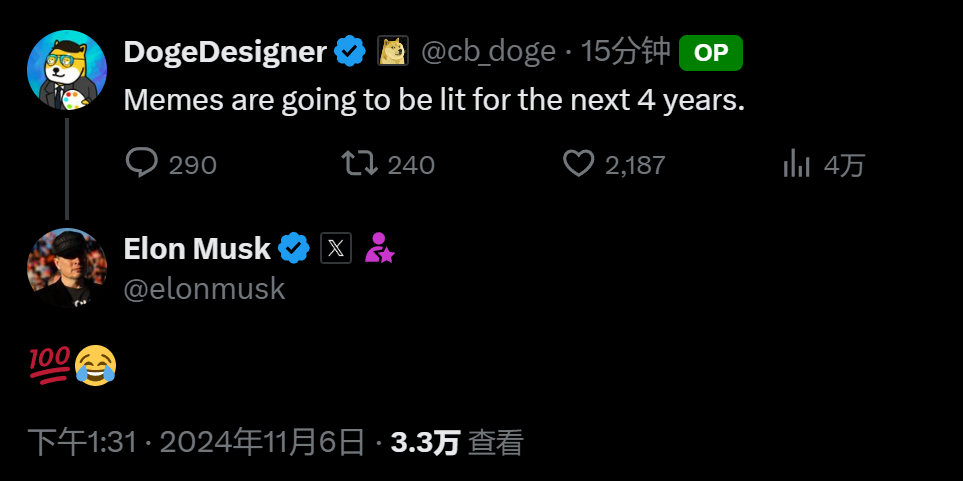This screenshot has height=481, width=963.
Task: Open DogeDesigner's profile avatar
Action: [66, 70]
